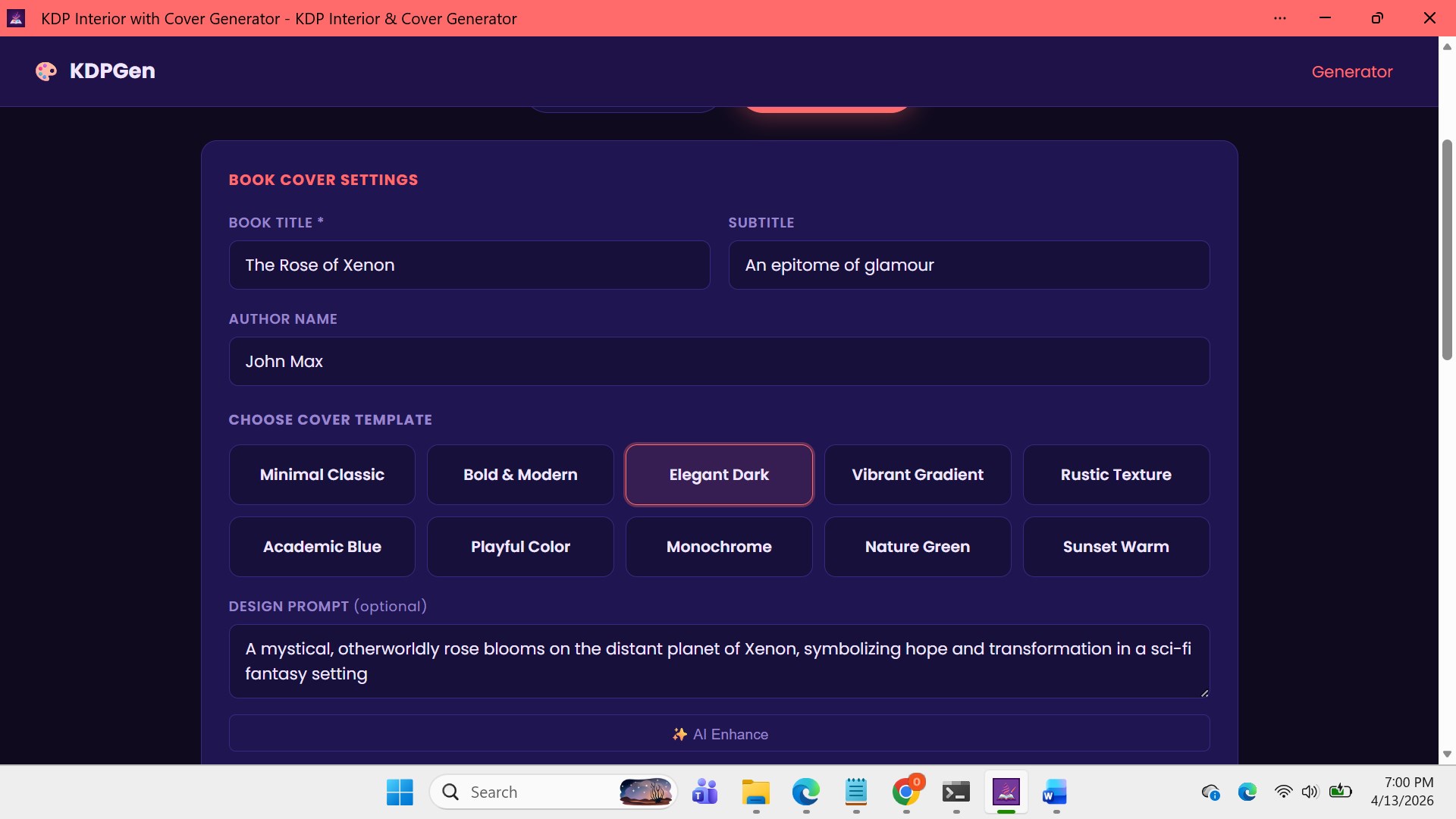The height and width of the screenshot is (819, 1456).
Task: Click the KDP app icon in title bar
Action: click(x=16, y=18)
